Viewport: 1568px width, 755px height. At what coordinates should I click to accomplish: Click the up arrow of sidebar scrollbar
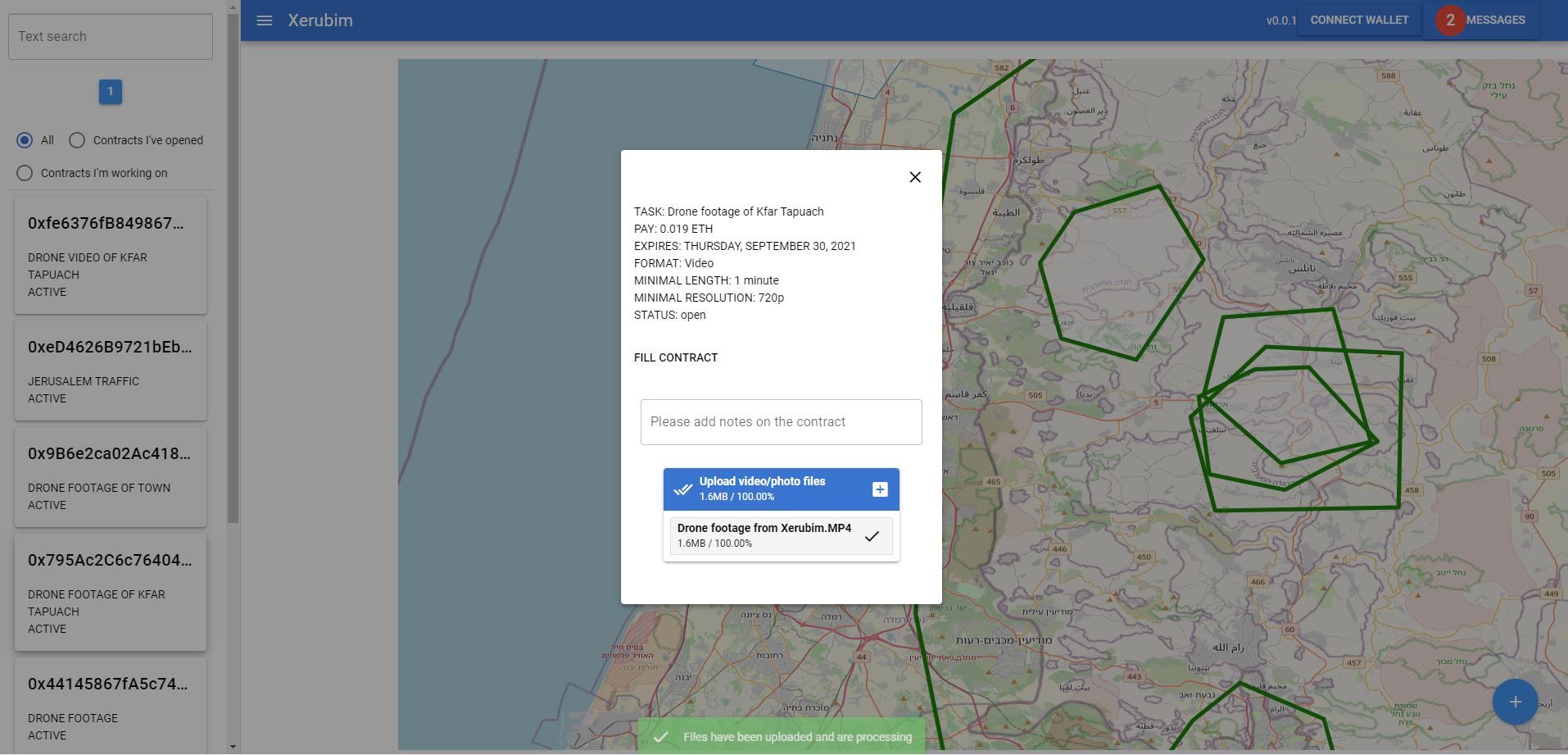[x=233, y=7]
